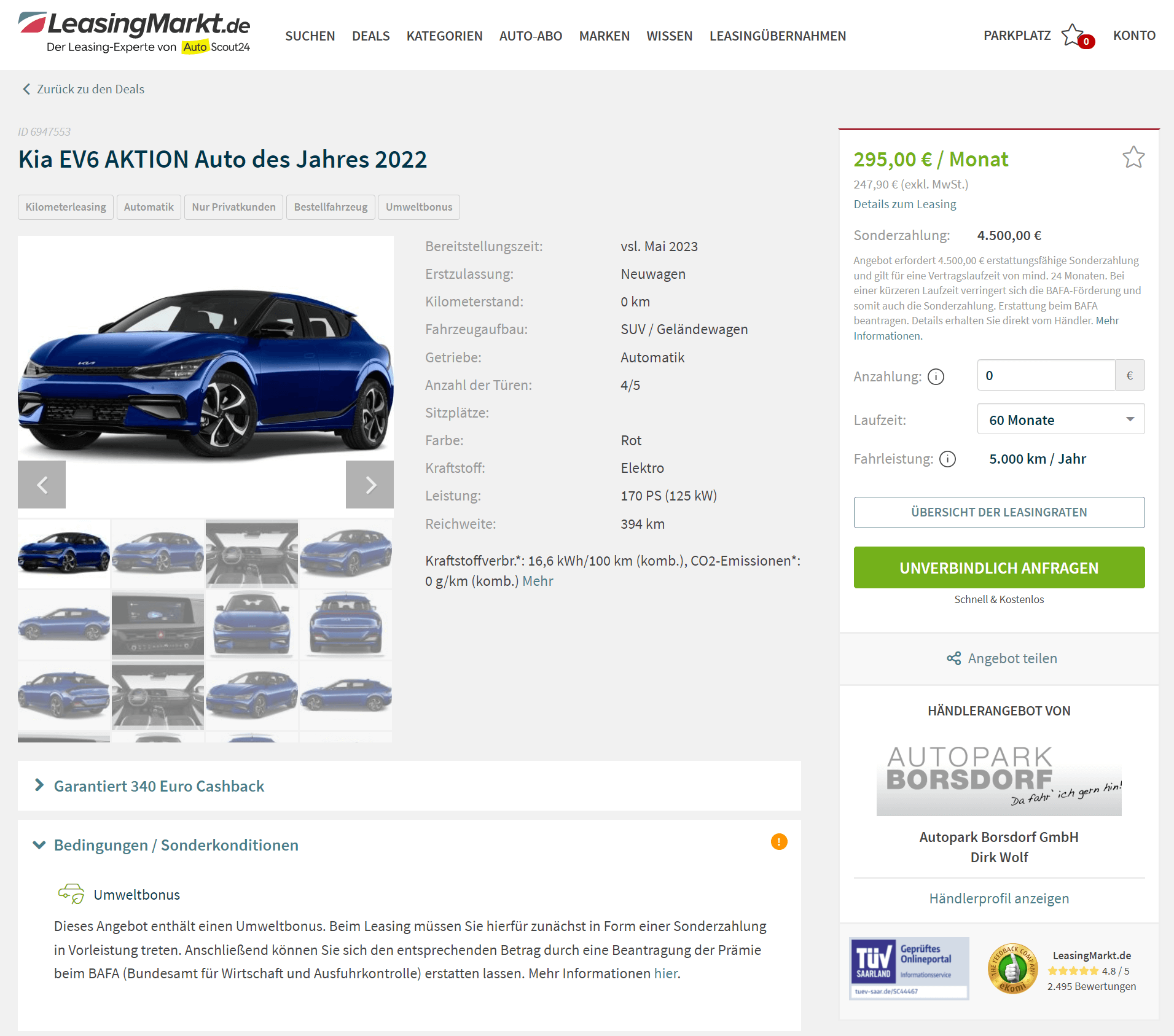Open the TÜV Saarland Geprüftes Onlineportal badge
This screenshot has width=1174, height=1036.
tap(909, 968)
